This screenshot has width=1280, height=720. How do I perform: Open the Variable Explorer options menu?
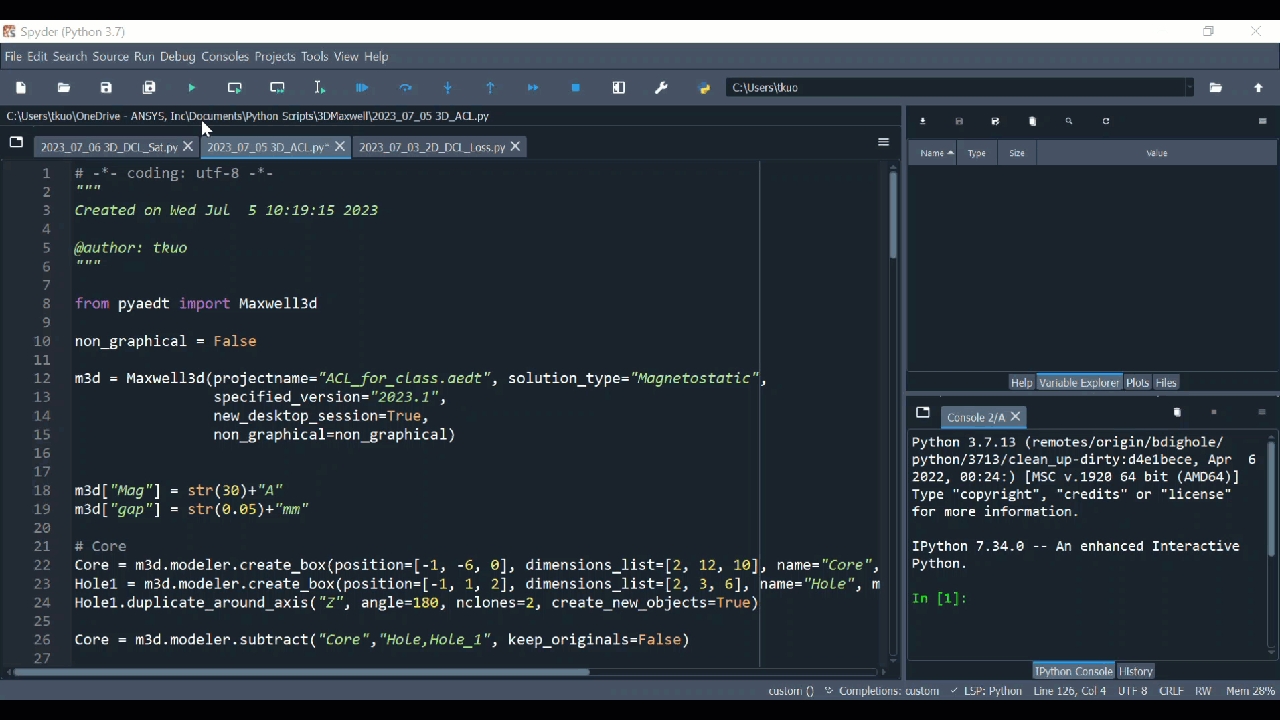click(1263, 122)
